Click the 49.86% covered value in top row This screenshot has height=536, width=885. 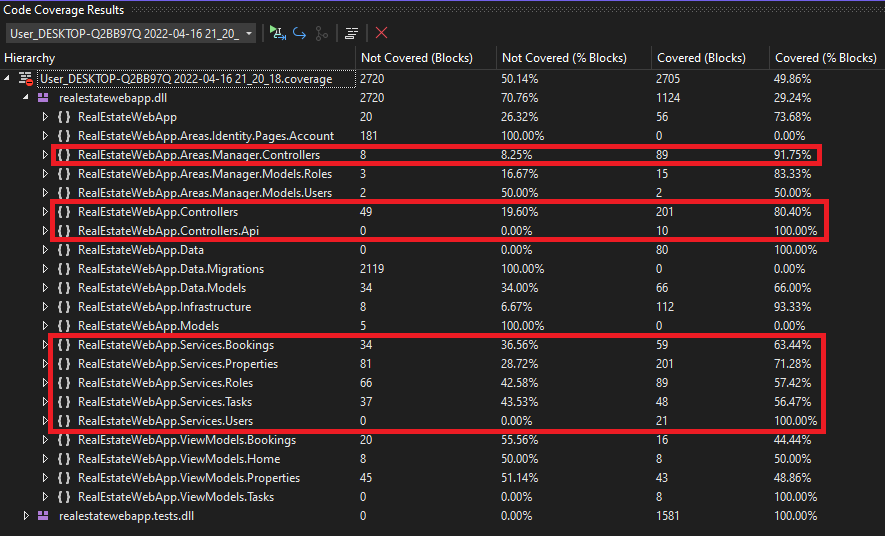792,78
